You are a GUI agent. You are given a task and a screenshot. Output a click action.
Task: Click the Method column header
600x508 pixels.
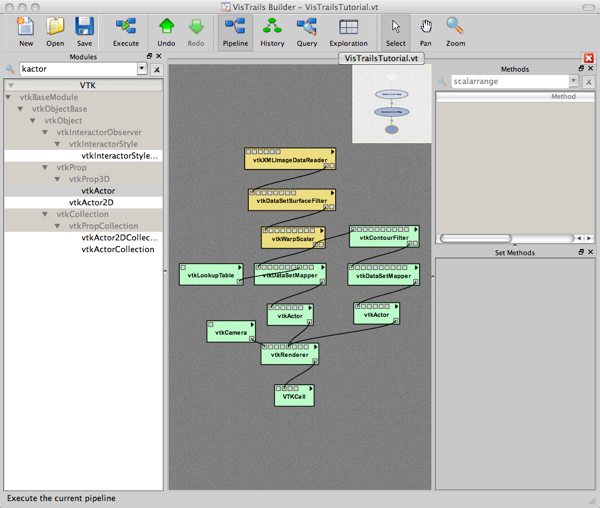(515, 96)
